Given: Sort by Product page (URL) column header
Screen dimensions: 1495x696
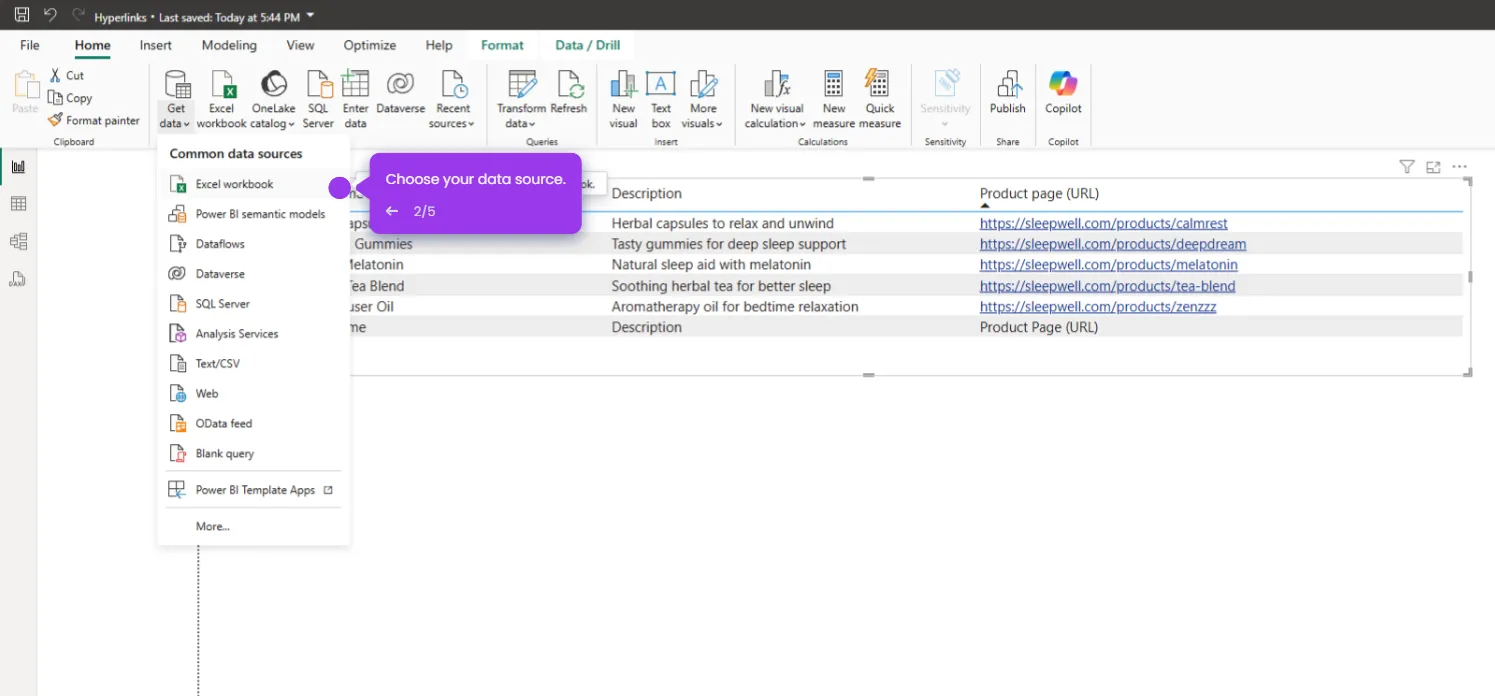Looking at the screenshot, I should tap(1039, 193).
